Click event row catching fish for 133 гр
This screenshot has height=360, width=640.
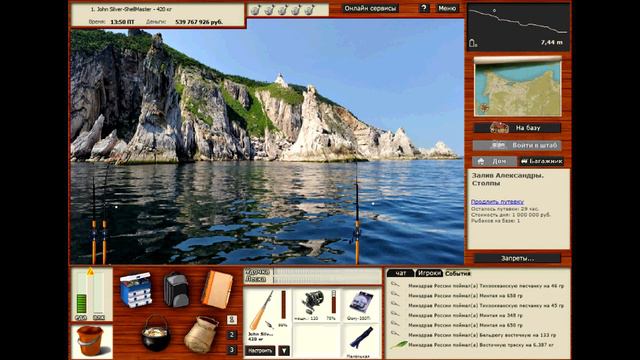[x=477, y=335]
